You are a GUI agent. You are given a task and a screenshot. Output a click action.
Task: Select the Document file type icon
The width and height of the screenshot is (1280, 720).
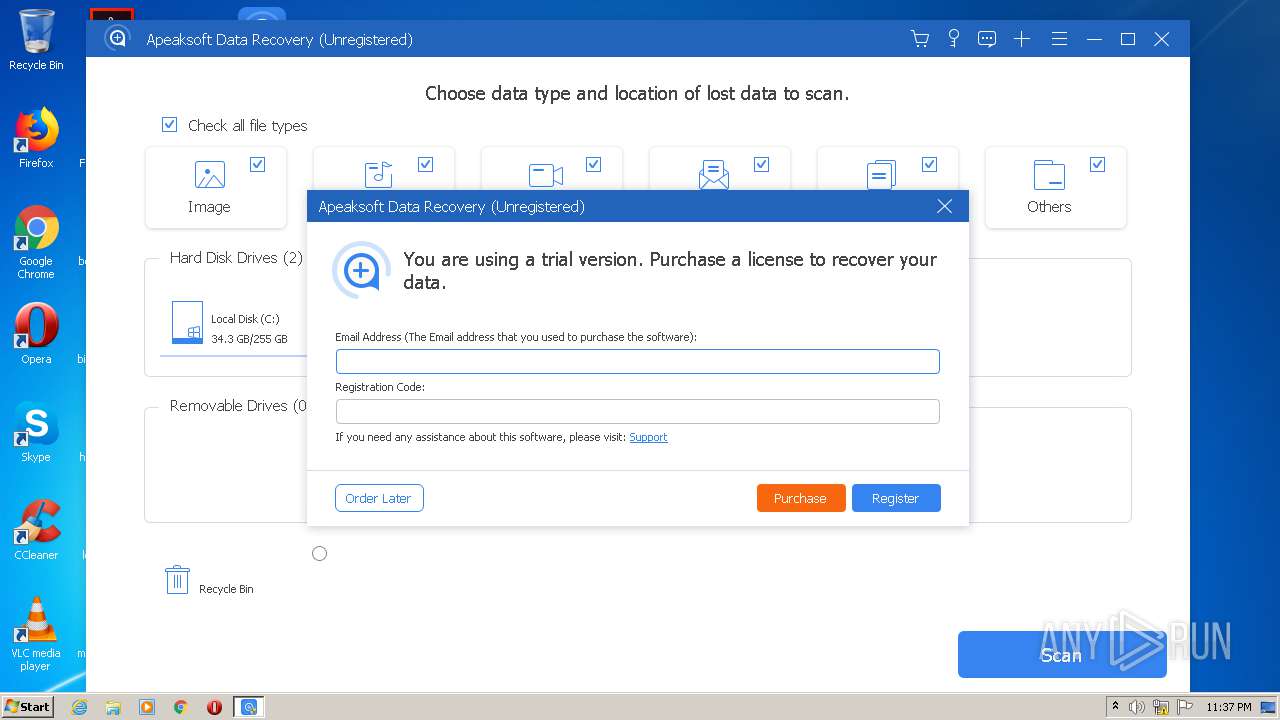[x=881, y=175]
